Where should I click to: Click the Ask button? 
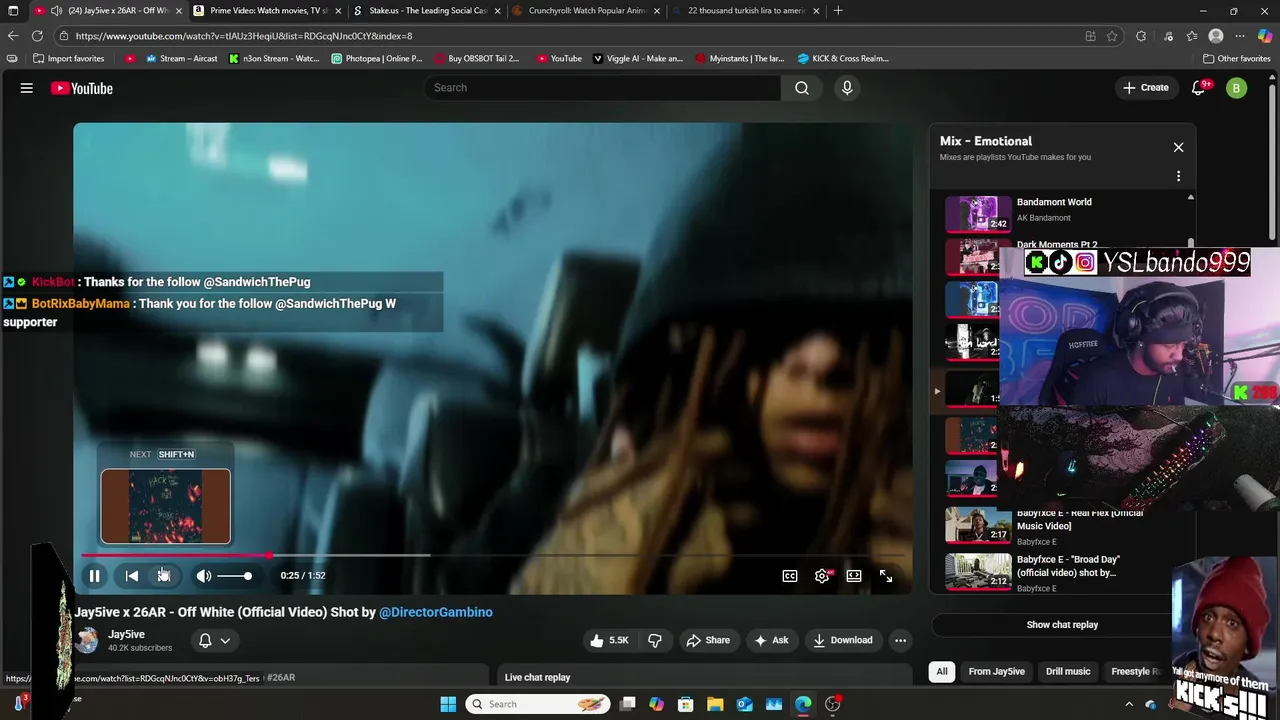(x=771, y=640)
